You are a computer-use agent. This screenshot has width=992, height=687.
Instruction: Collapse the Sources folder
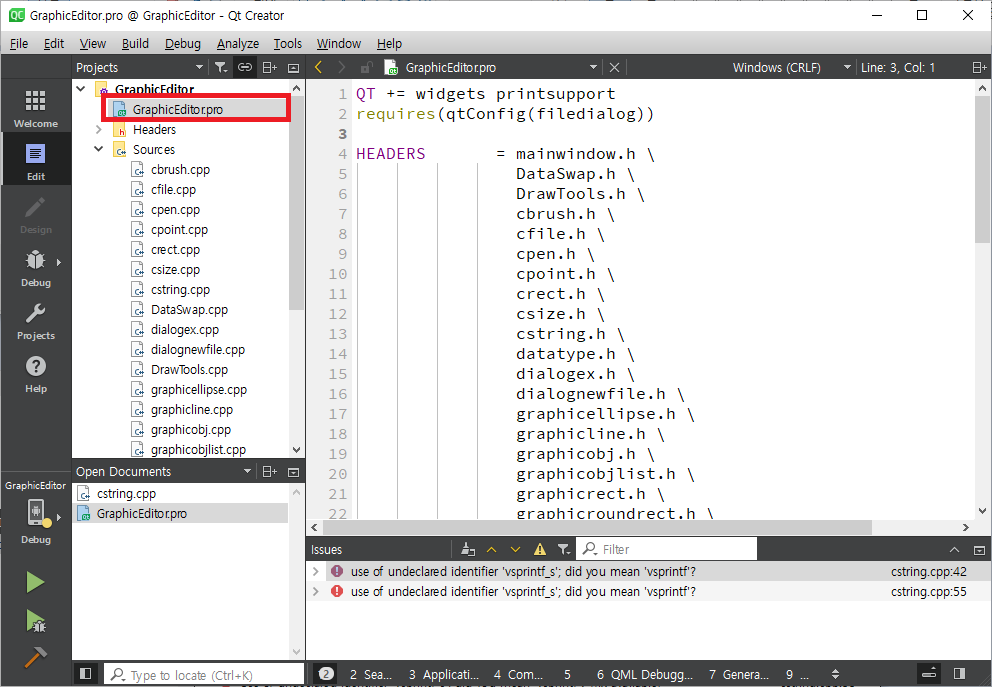tap(99, 149)
